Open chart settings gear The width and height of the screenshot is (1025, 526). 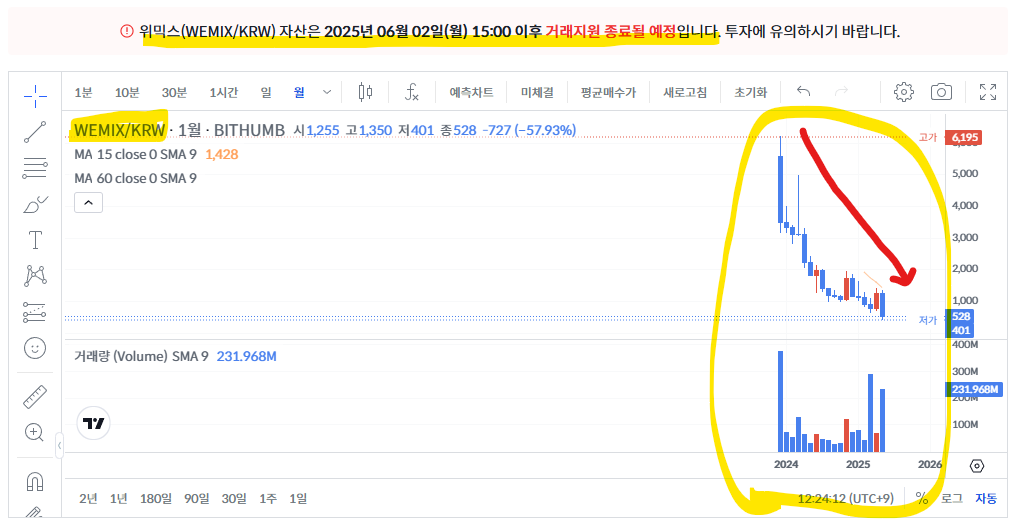pyautogui.click(x=903, y=92)
